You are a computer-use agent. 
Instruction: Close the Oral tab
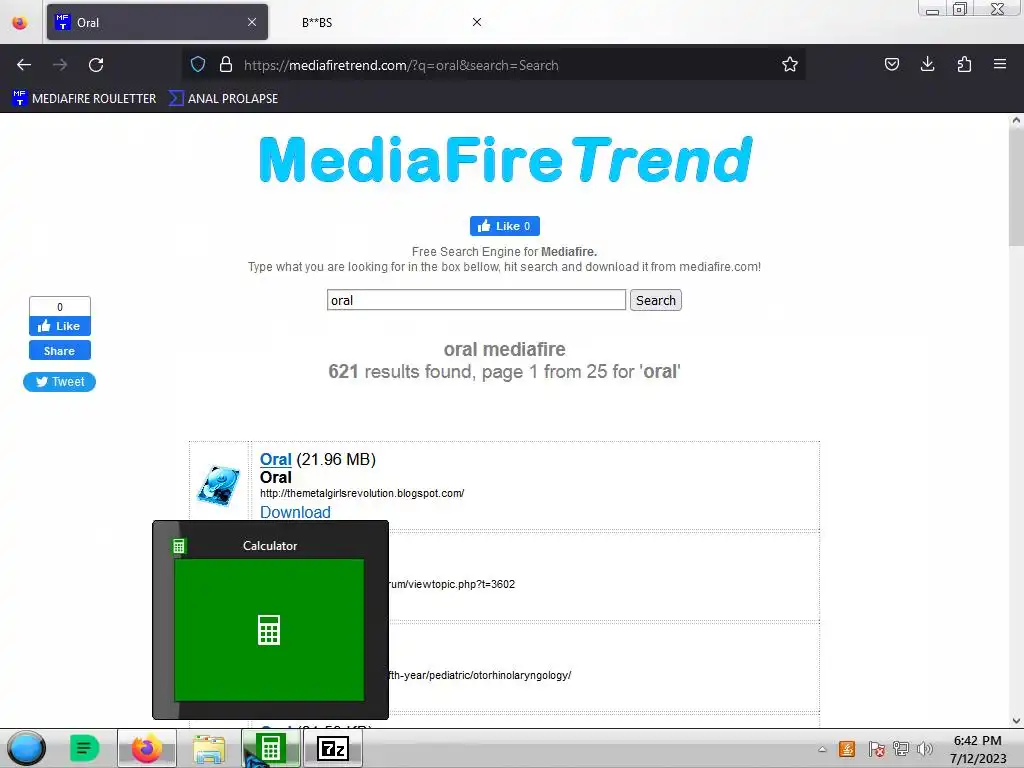(252, 22)
